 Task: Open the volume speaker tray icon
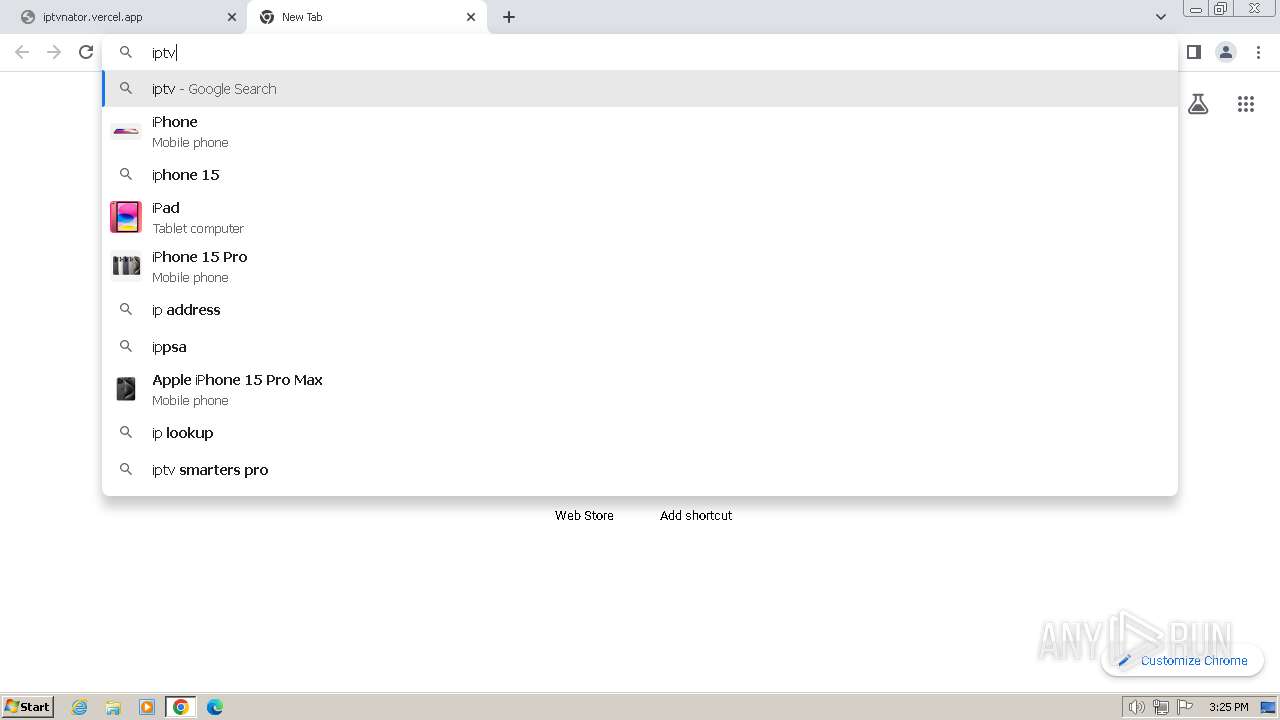[x=1136, y=707]
